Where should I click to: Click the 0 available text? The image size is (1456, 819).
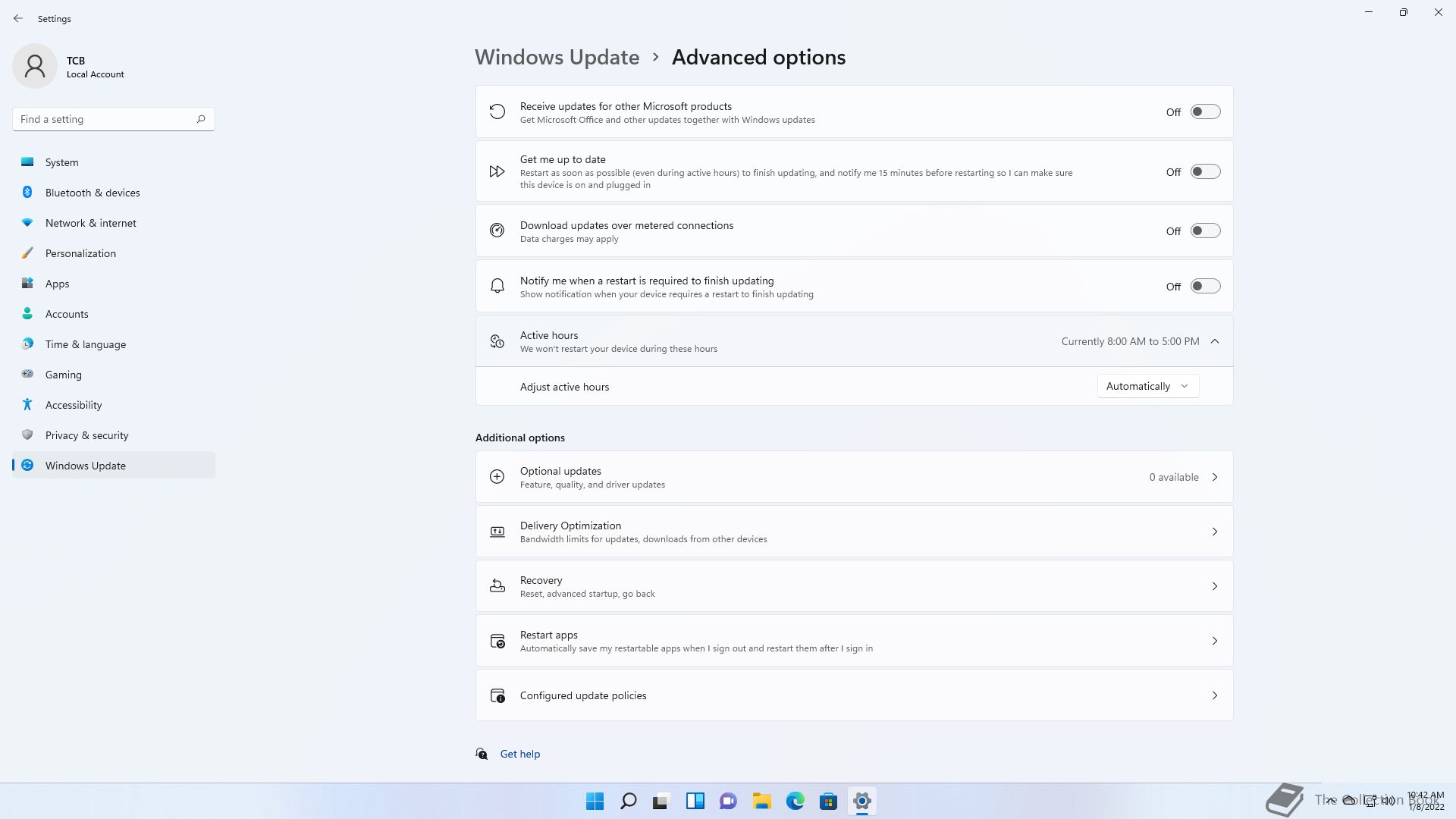pos(1174,477)
